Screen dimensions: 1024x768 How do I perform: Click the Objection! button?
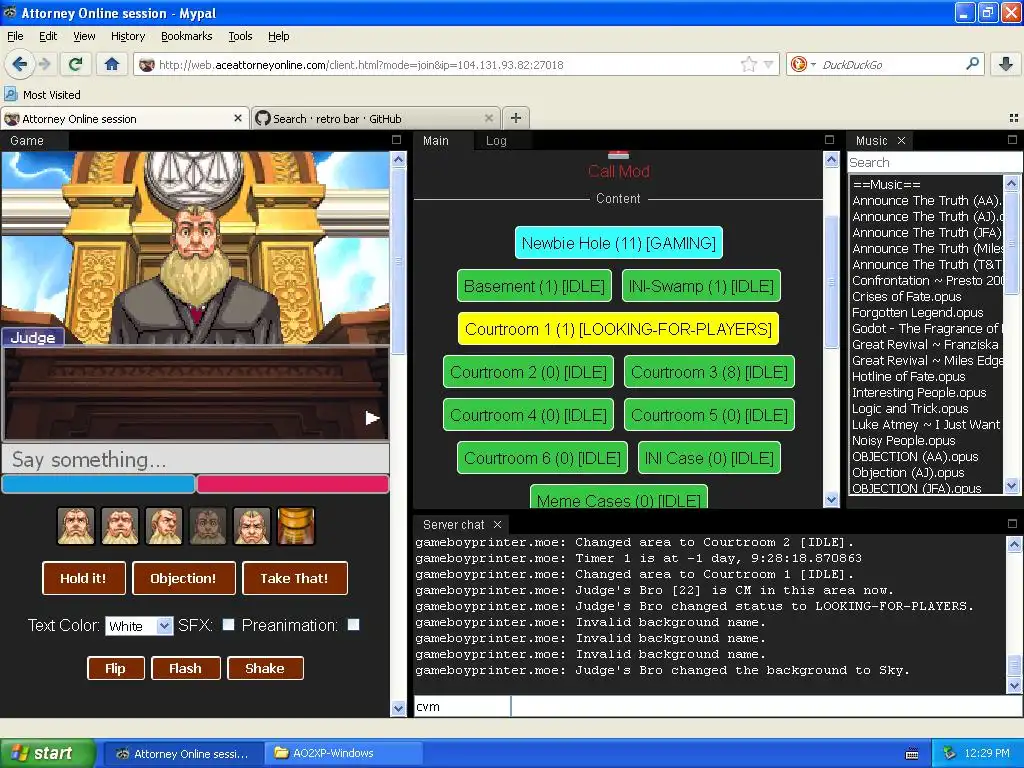184,578
